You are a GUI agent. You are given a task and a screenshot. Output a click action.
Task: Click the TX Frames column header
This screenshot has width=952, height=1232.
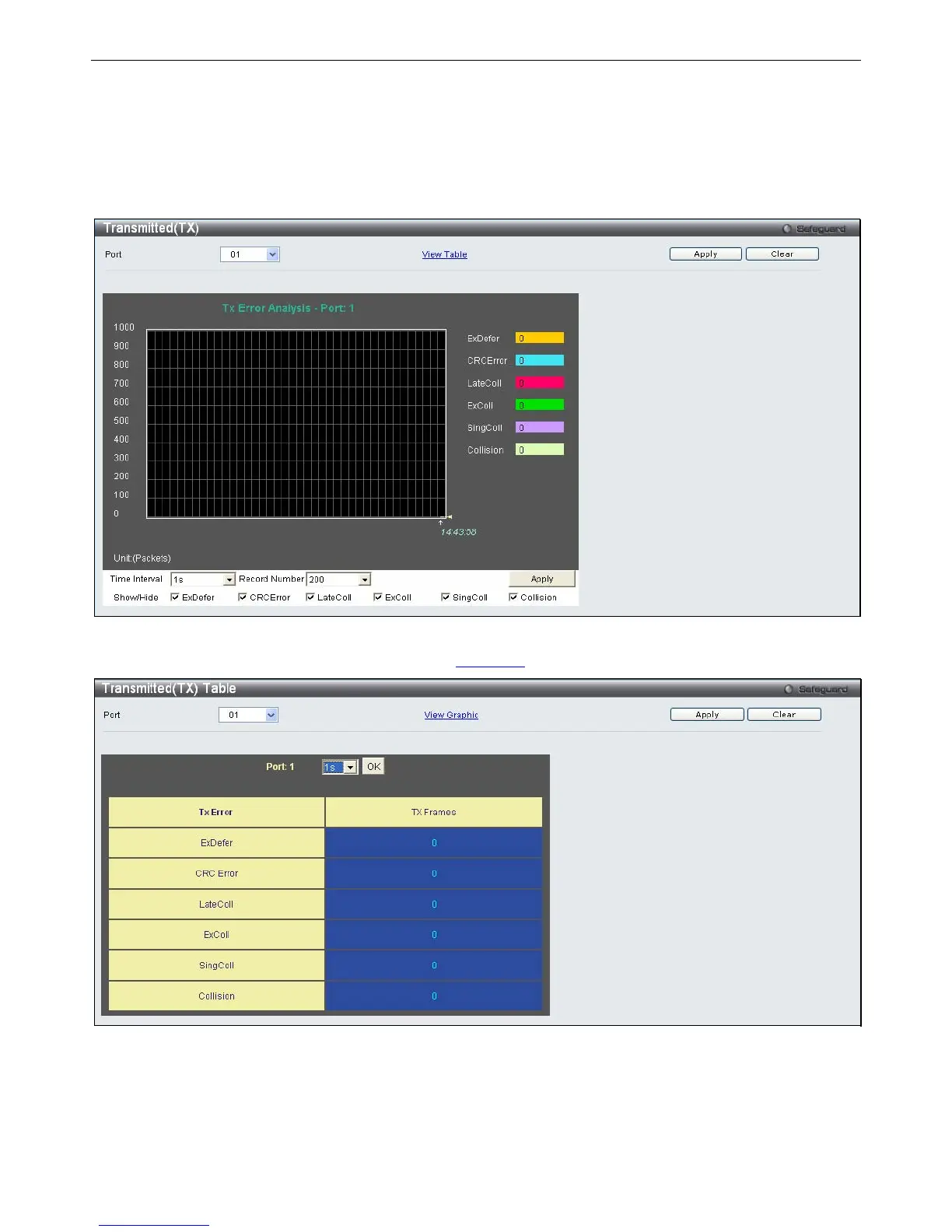pos(434,812)
